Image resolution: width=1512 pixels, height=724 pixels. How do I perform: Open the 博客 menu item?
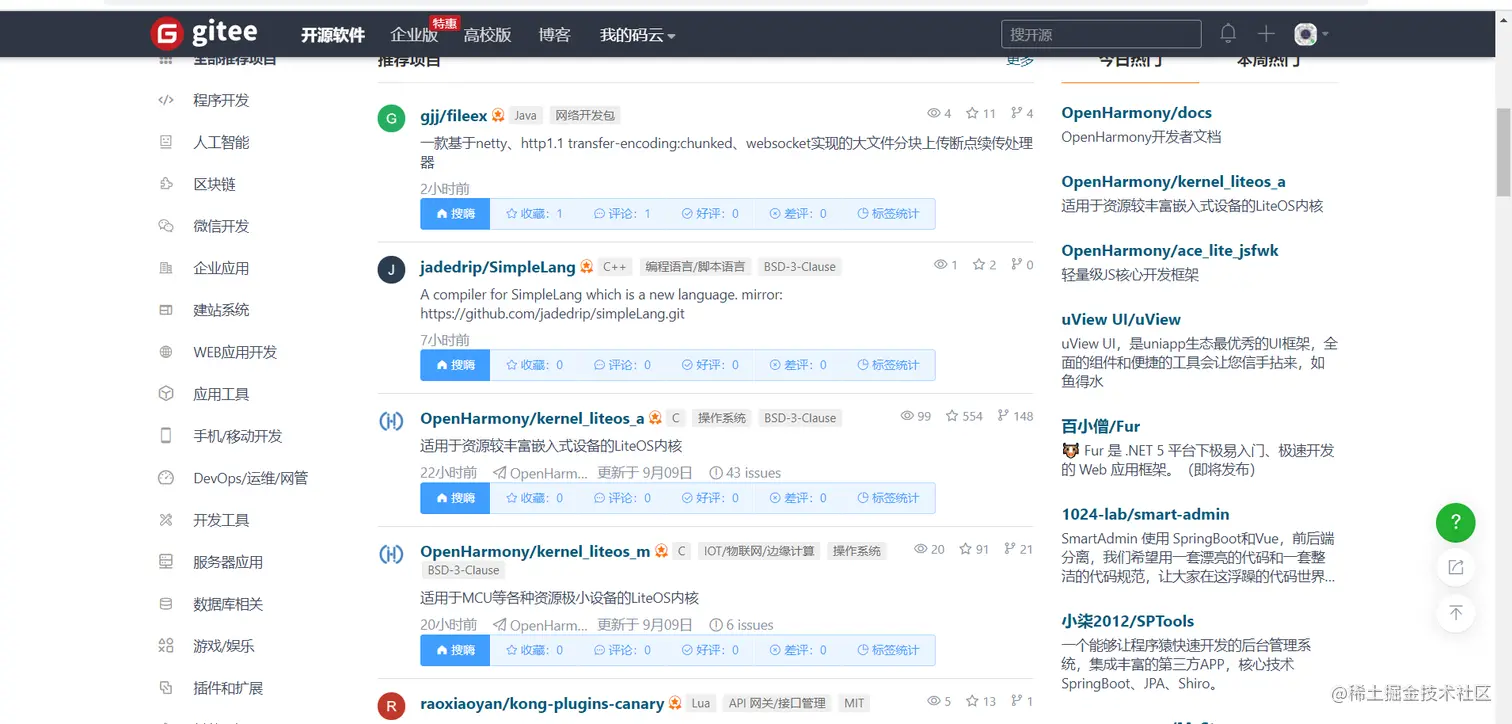coord(554,35)
